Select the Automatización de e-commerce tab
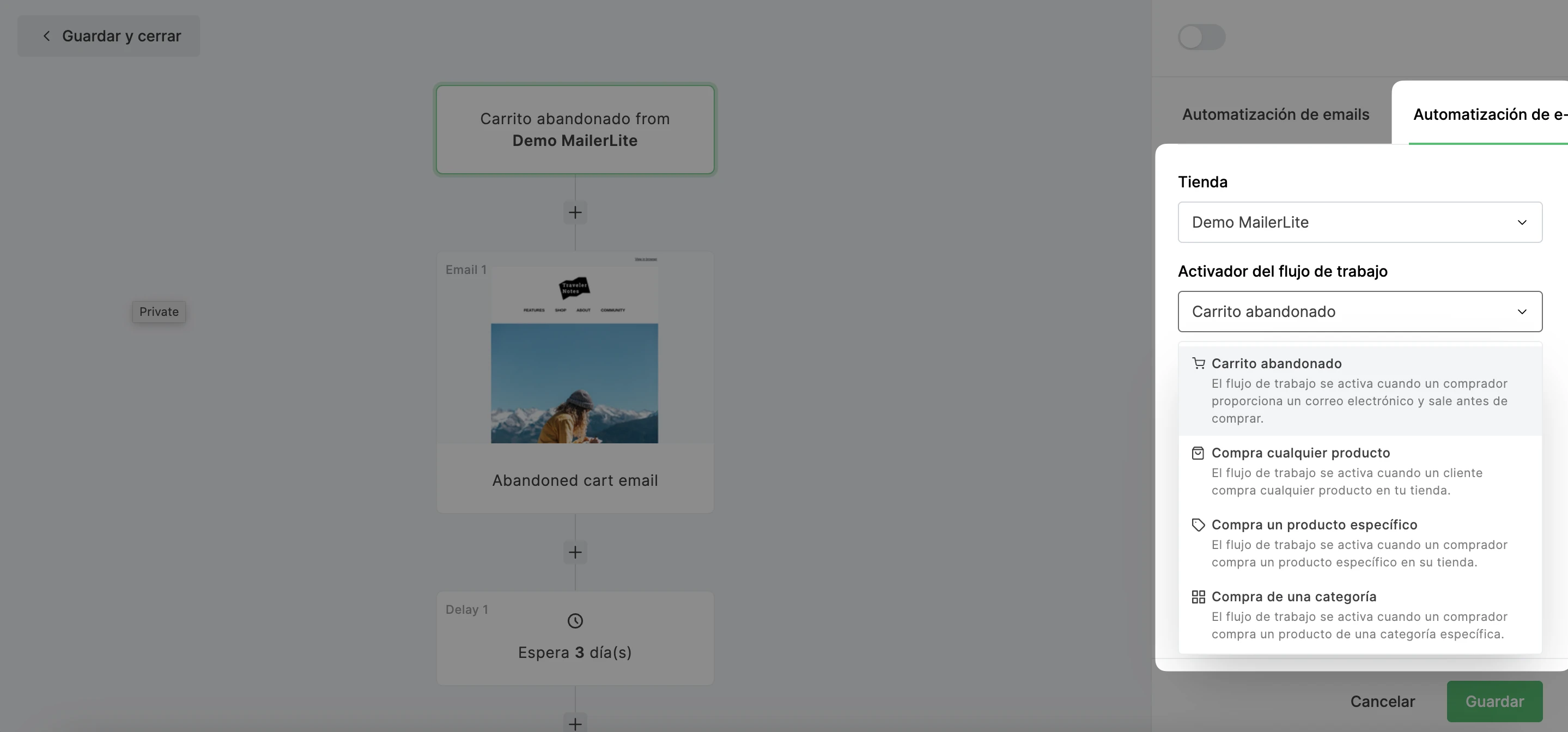 (1485, 114)
